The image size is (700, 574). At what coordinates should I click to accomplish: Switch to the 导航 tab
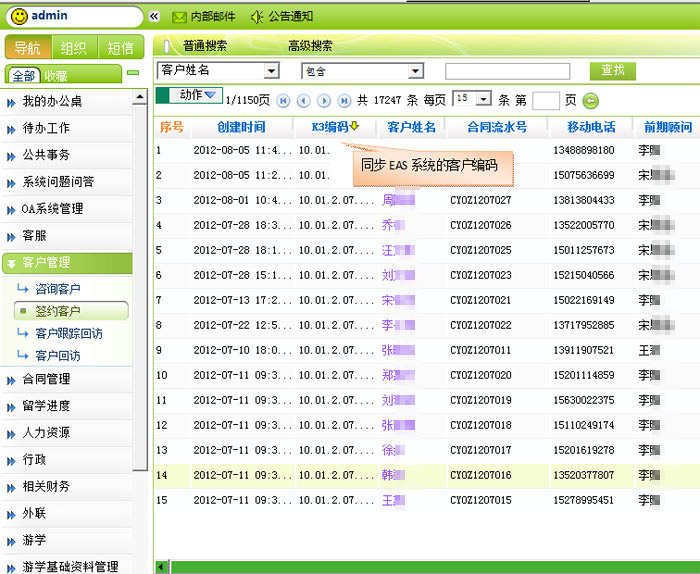click(28, 47)
